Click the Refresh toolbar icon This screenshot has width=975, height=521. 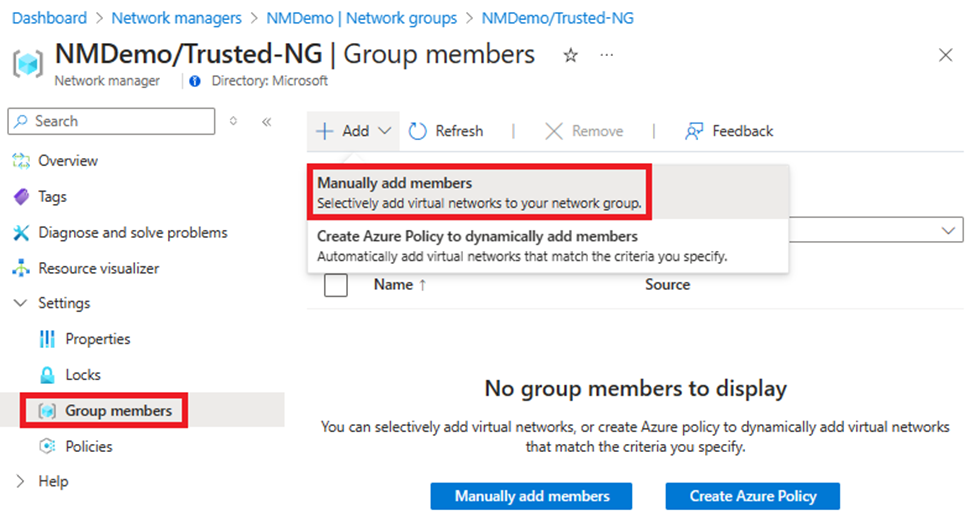pyautogui.click(x=418, y=131)
